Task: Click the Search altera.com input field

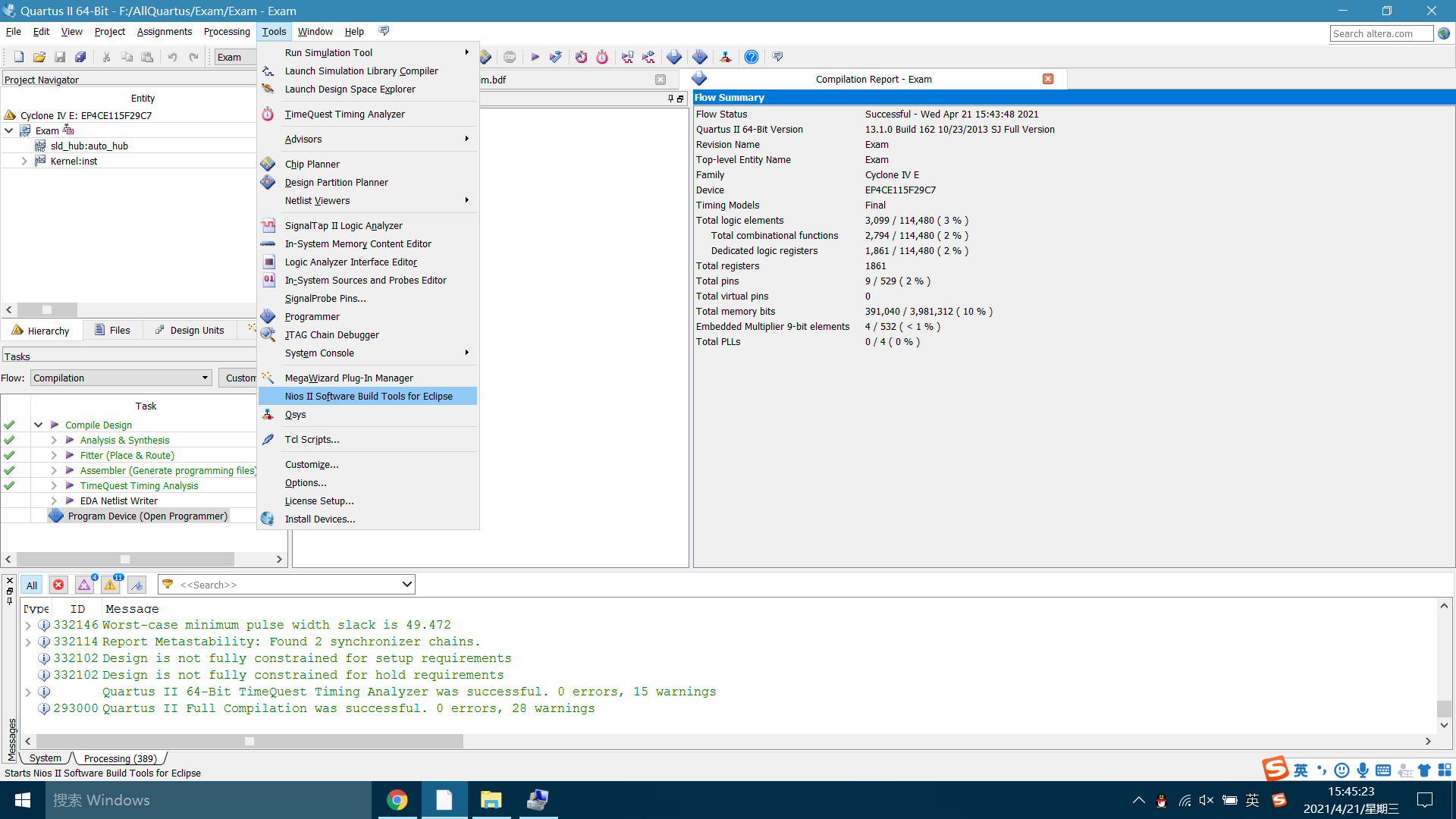Action: pyautogui.click(x=1382, y=33)
